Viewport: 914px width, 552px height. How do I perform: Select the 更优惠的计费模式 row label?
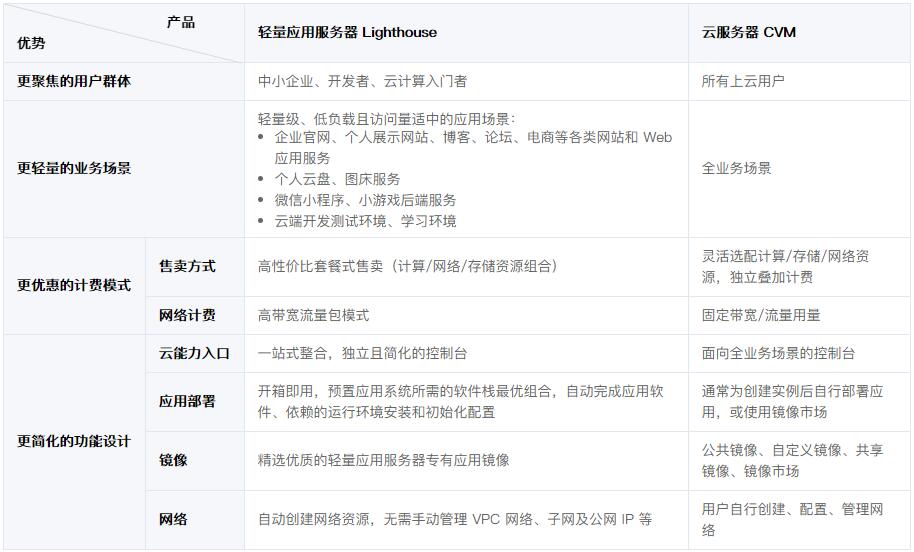[x=74, y=285]
